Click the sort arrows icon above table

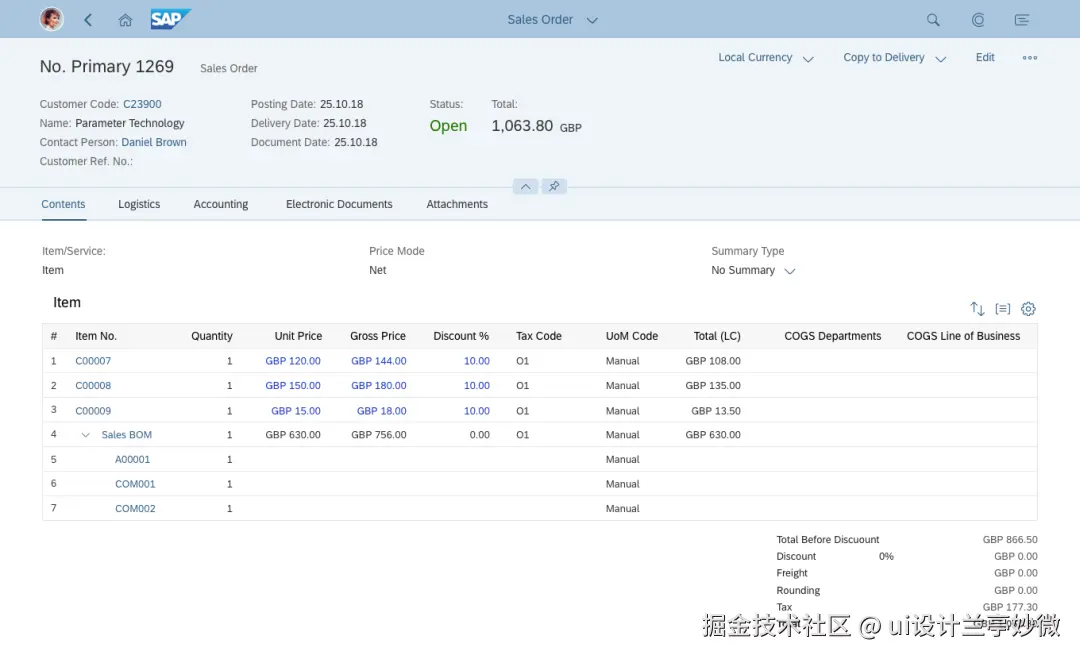coord(977,309)
